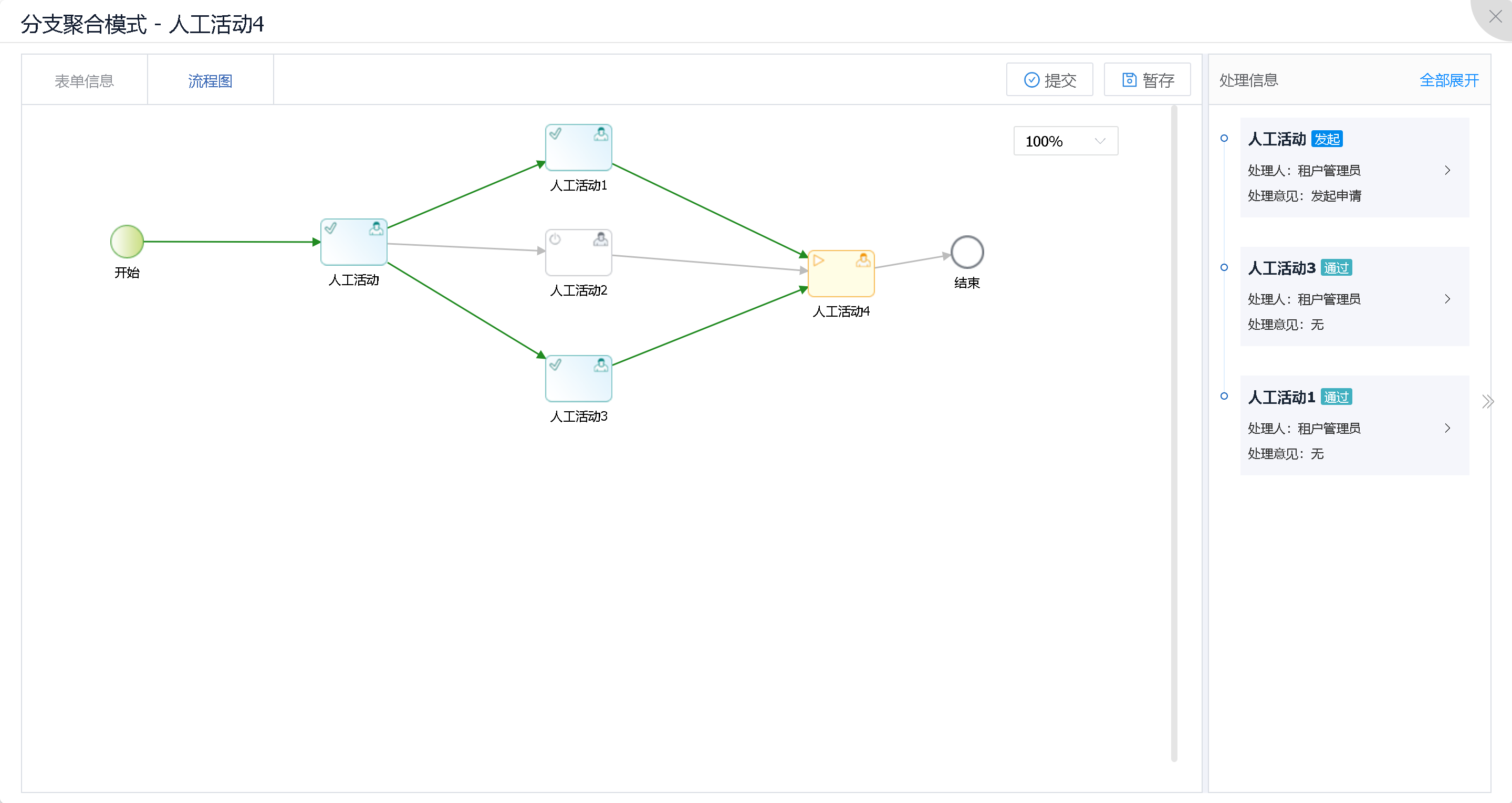Click the flowchart vertical scrollbar
Viewport: 1512px width, 803px height.
[1173, 433]
